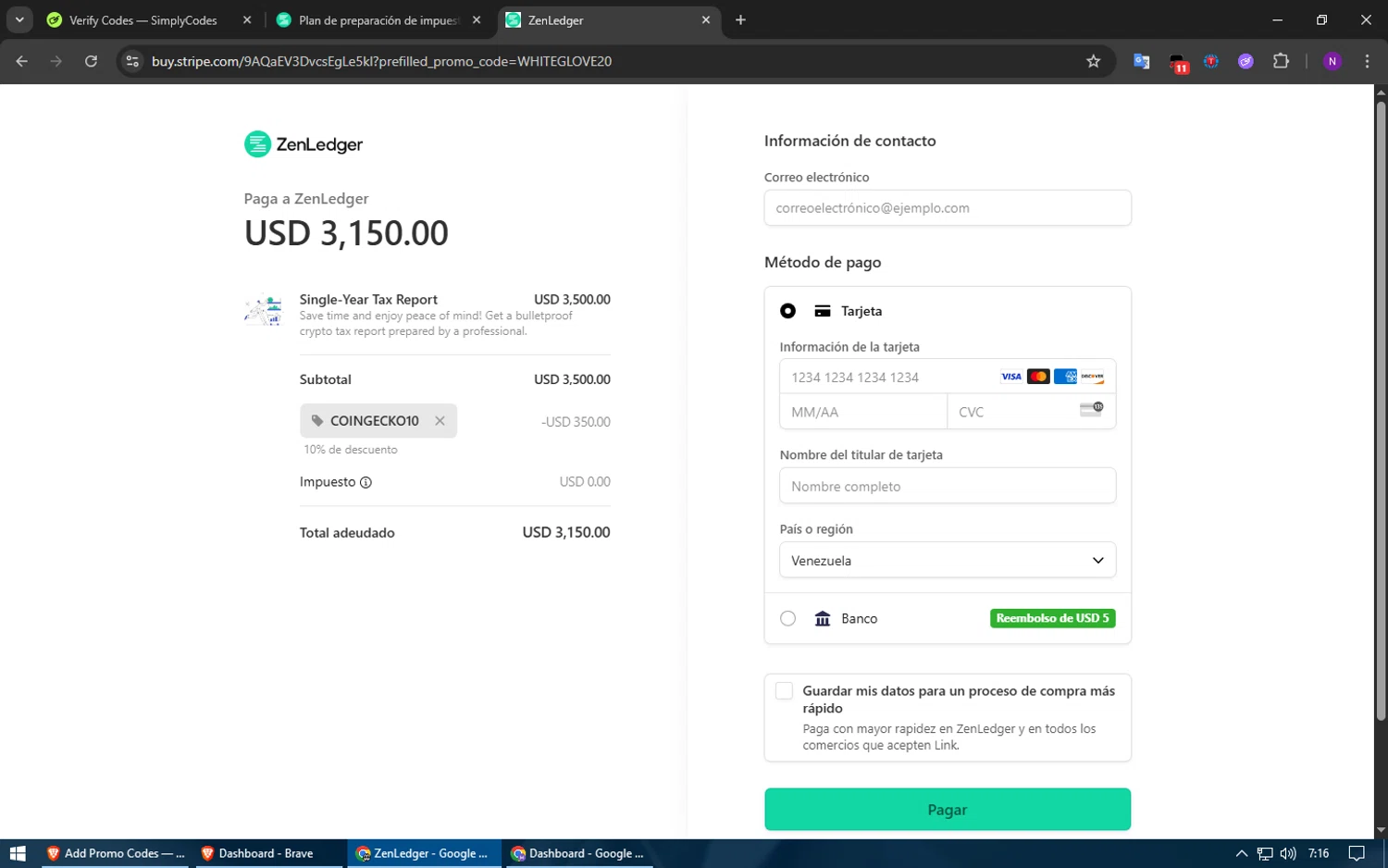
Task: Close the Verify Codes SimplyCodes tab
Action: [247, 20]
